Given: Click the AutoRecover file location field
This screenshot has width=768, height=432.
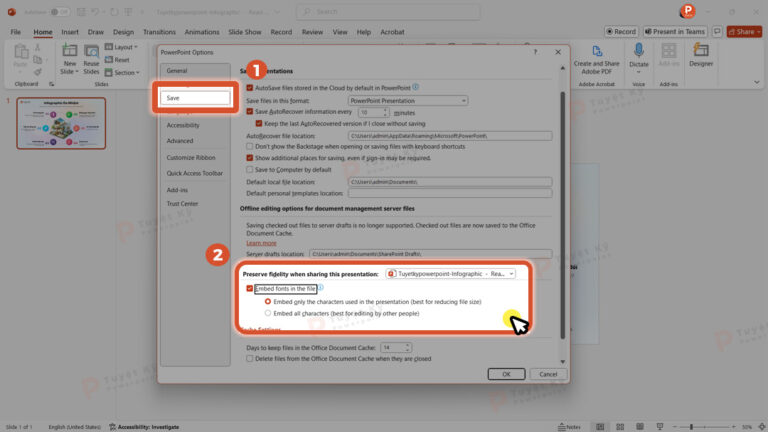Looking at the screenshot, I should point(450,136).
